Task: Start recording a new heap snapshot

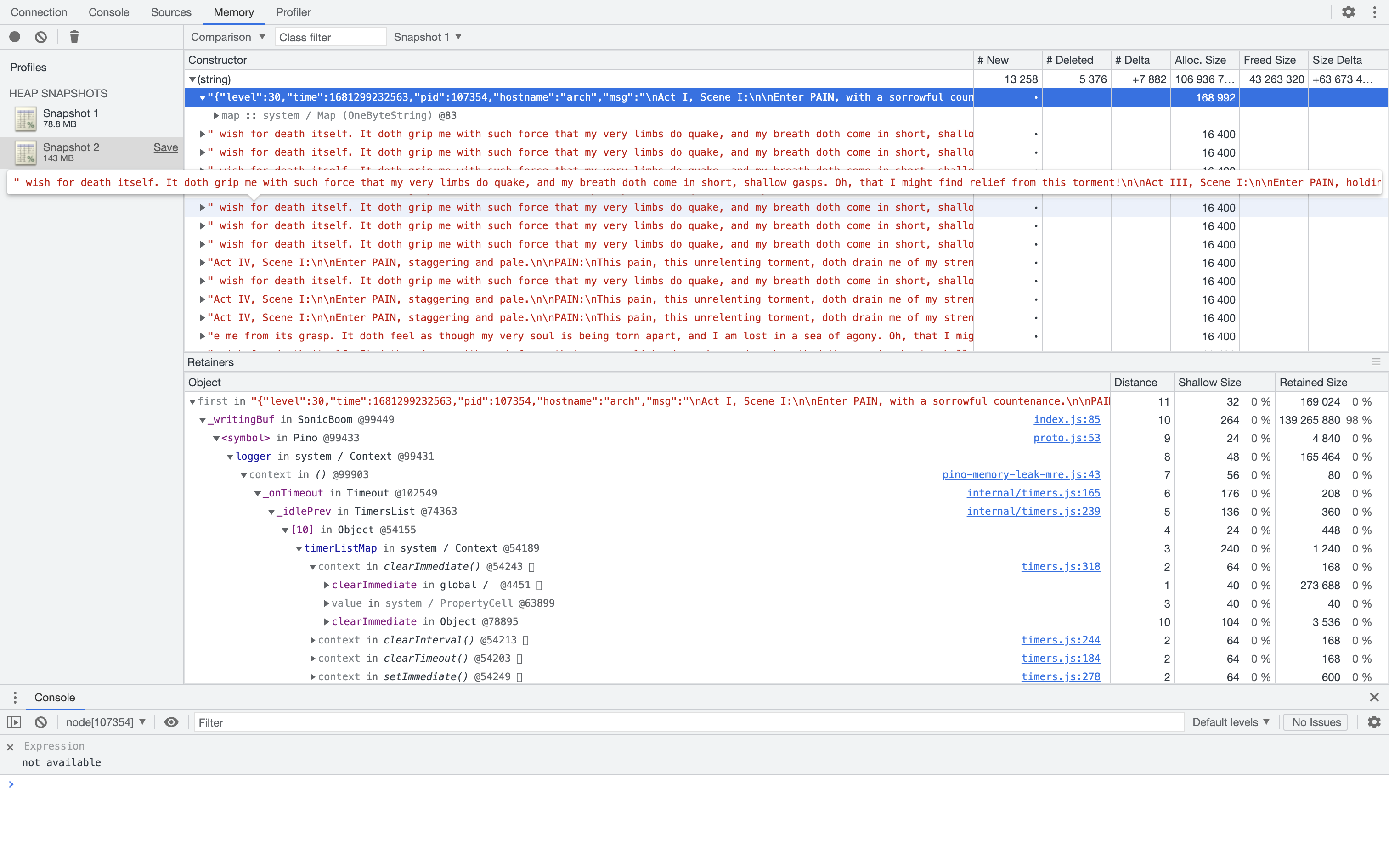Action: 14,36
